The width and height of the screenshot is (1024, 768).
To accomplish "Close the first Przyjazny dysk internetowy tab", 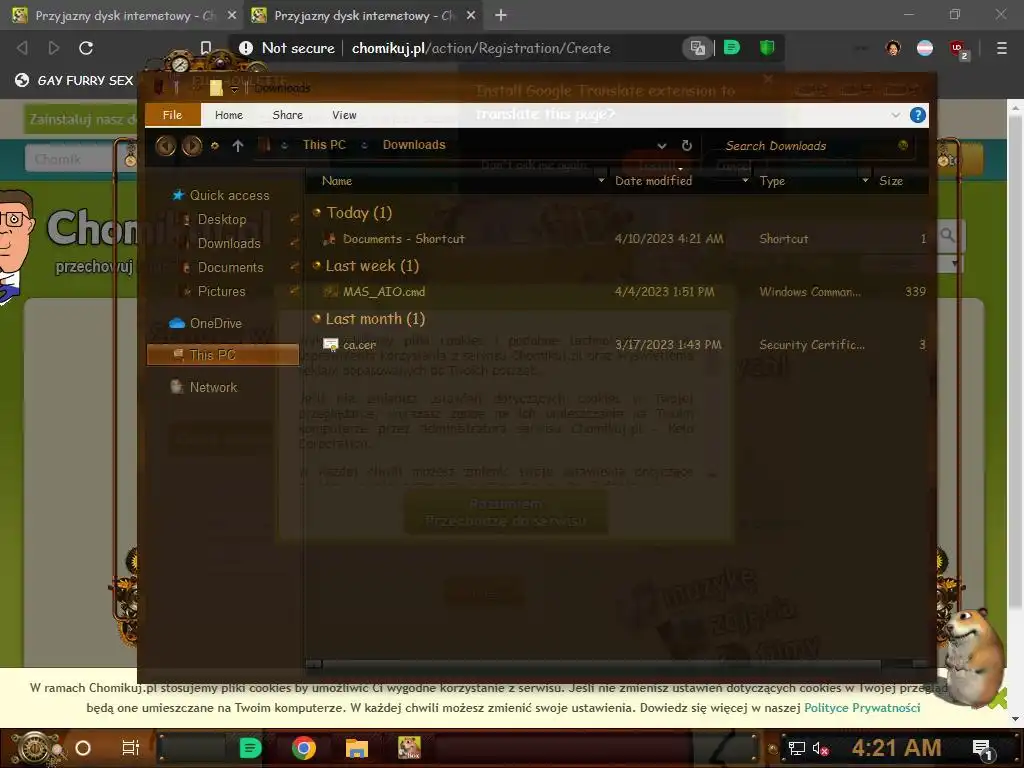I will (x=232, y=15).
